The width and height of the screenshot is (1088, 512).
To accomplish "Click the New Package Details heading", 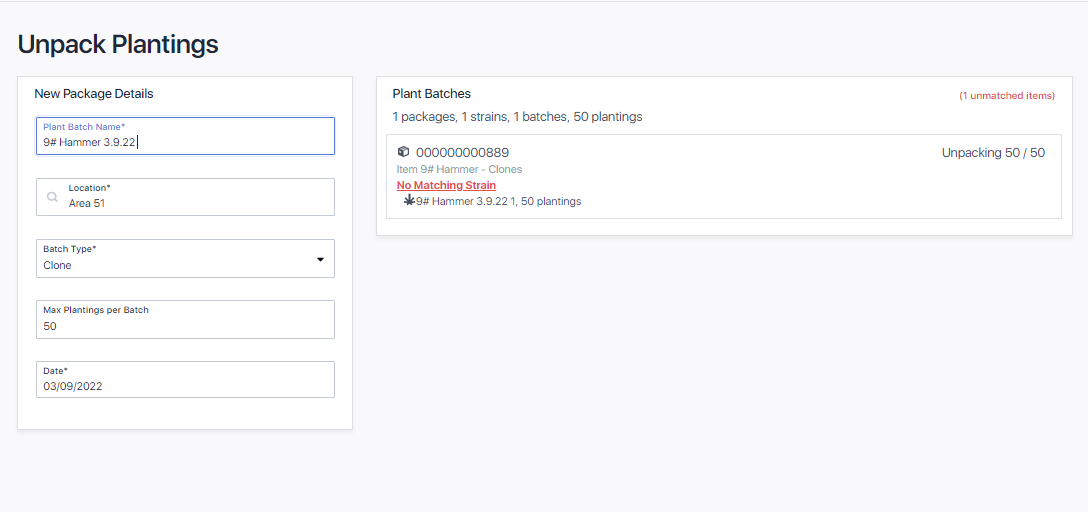I will (x=94, y=94).
